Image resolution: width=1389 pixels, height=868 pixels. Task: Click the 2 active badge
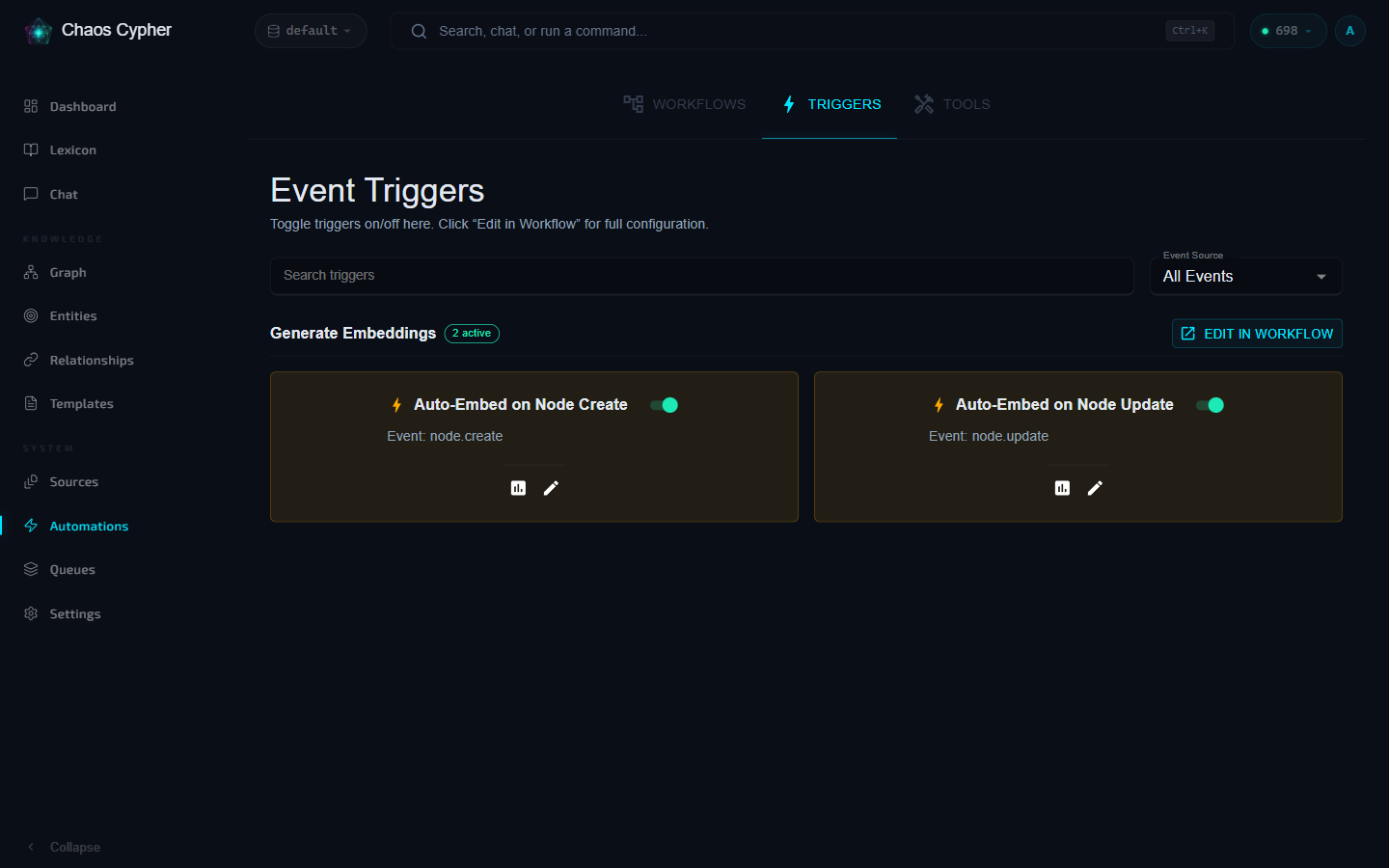tap(472, 334)
